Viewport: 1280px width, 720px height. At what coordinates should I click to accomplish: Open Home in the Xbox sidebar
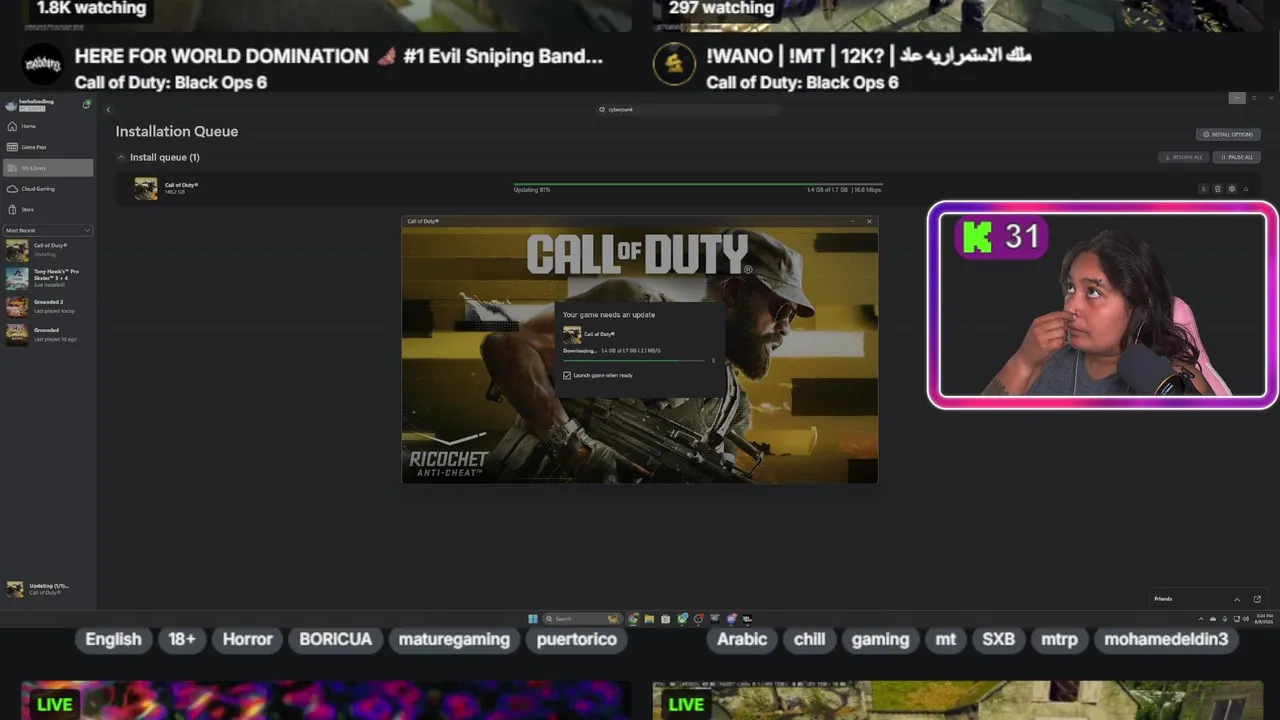click(48, 126)
